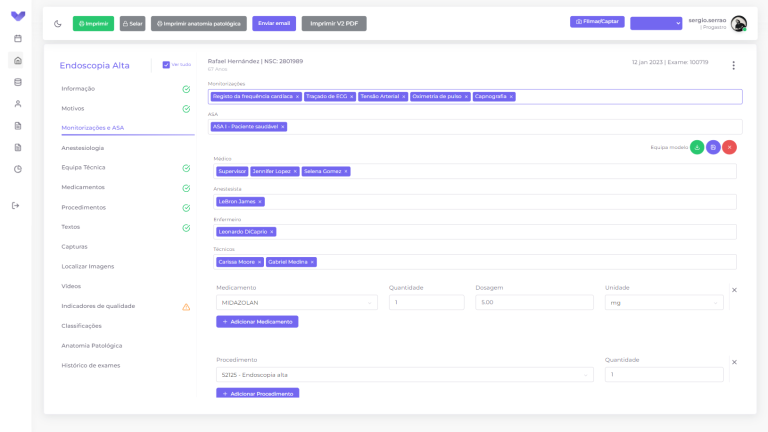This screenshot has width=768, height=432.
Task: Open the user profile icon in sidebar
Action: click(x=18, y=104)
